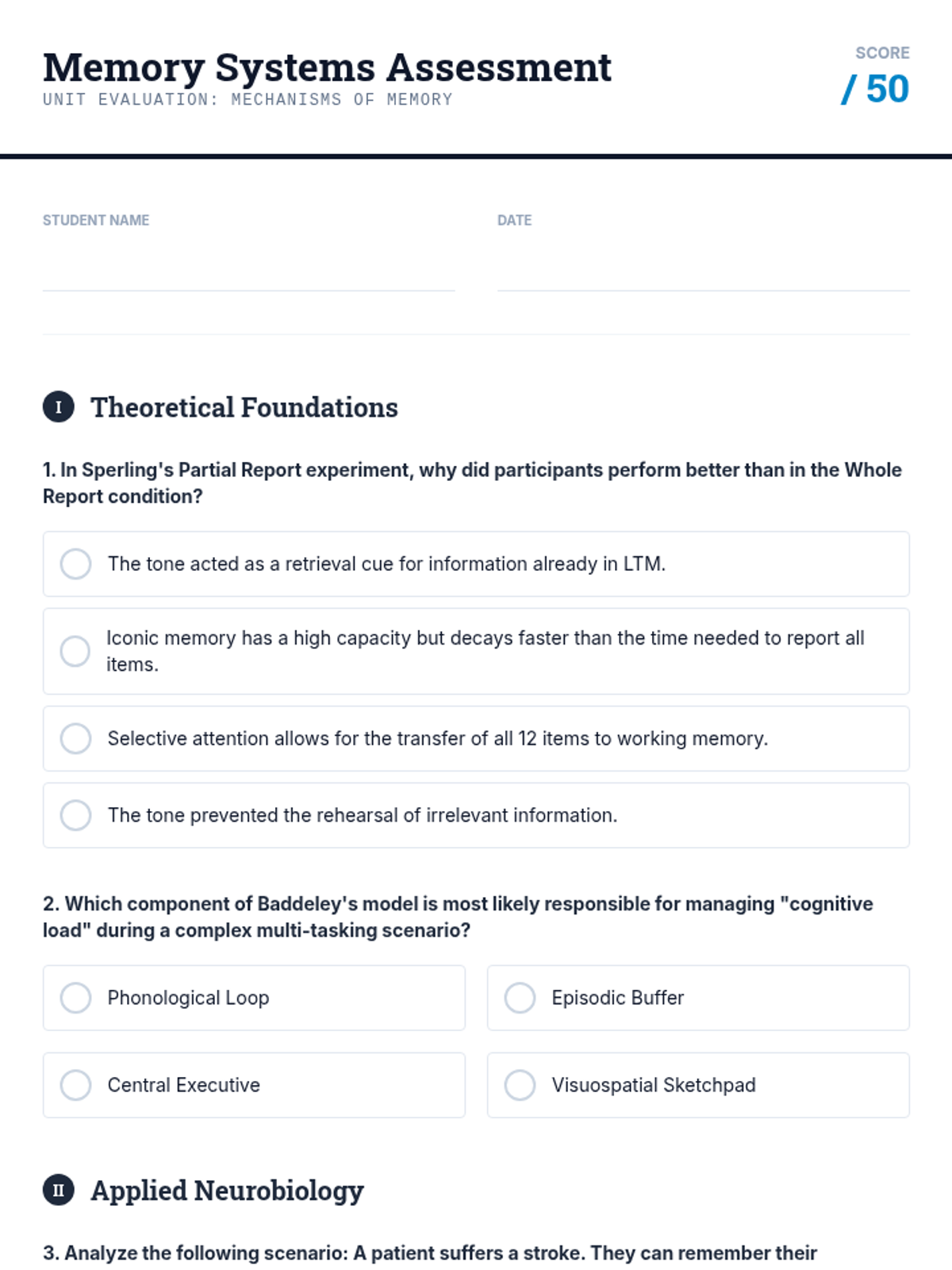Image resolution: width=952 pixels, height=1270 pixels.
Task: Click the Theoretical Foundations section heading
Action: tap(244, 407)
